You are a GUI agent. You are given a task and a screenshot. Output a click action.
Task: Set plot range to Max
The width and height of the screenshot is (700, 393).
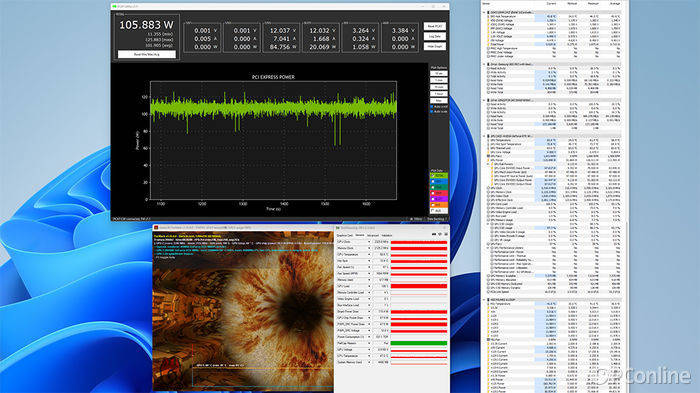tap(439, 100)
